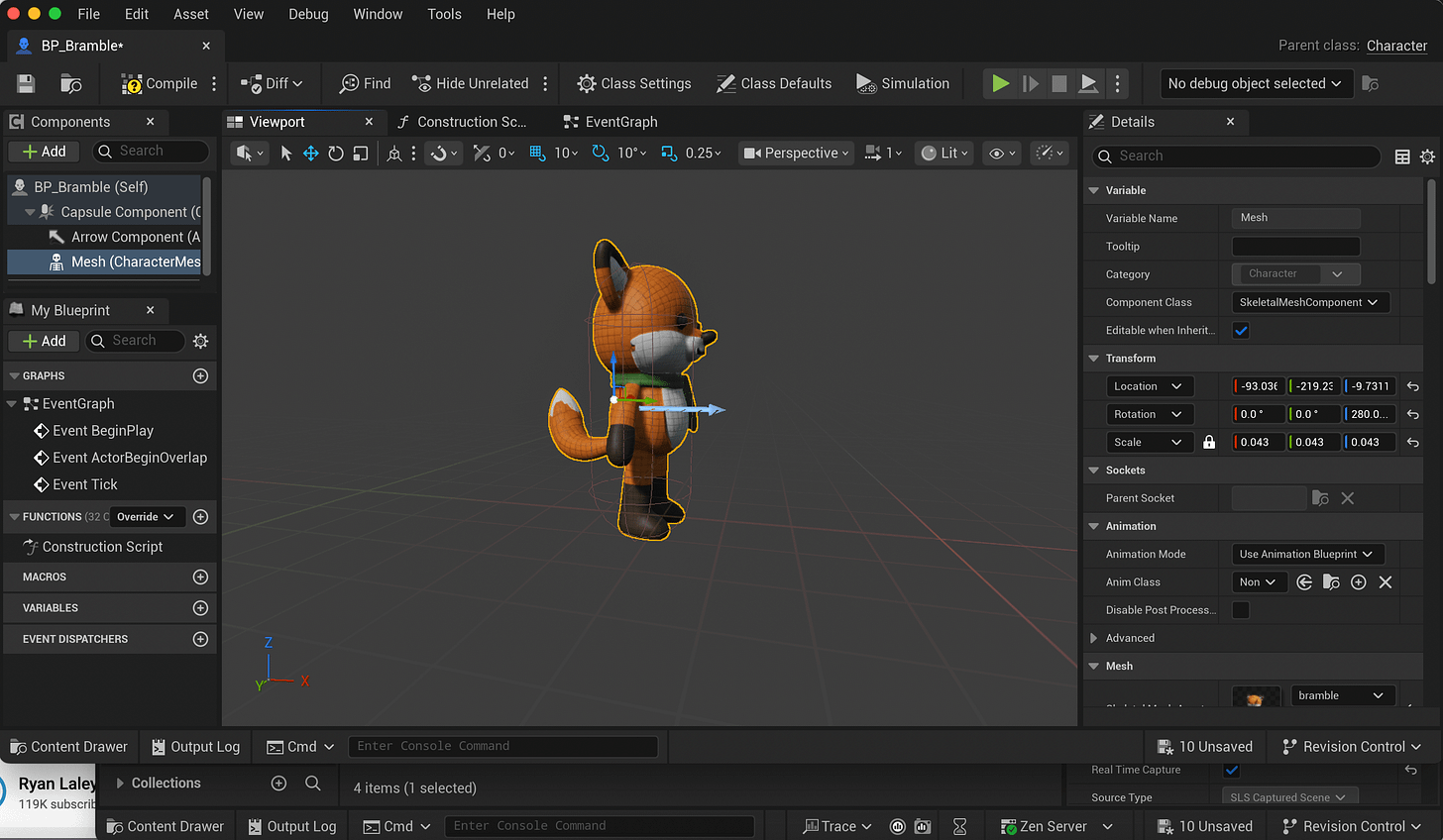Select the translate (move) gizmo tool

click(310, 154)
